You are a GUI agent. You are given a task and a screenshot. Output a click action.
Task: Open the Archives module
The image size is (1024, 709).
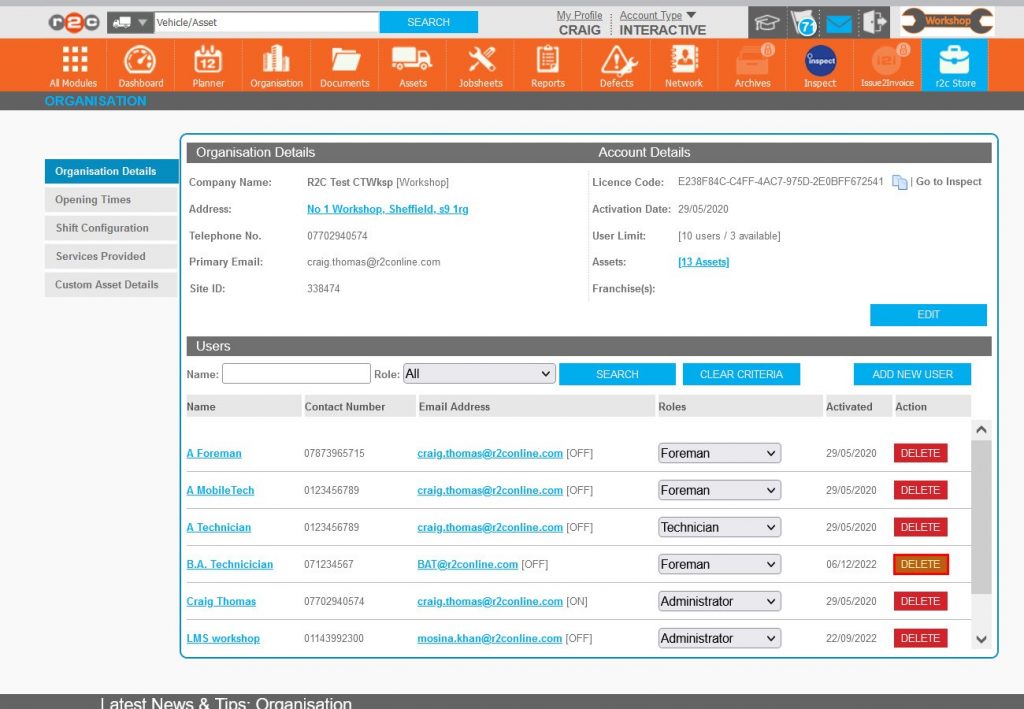coord(751,64)
